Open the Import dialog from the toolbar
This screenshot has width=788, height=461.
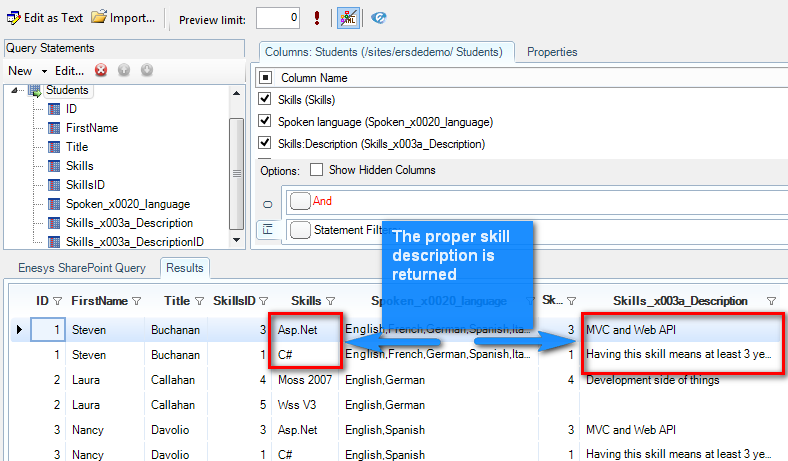[123, 18]
